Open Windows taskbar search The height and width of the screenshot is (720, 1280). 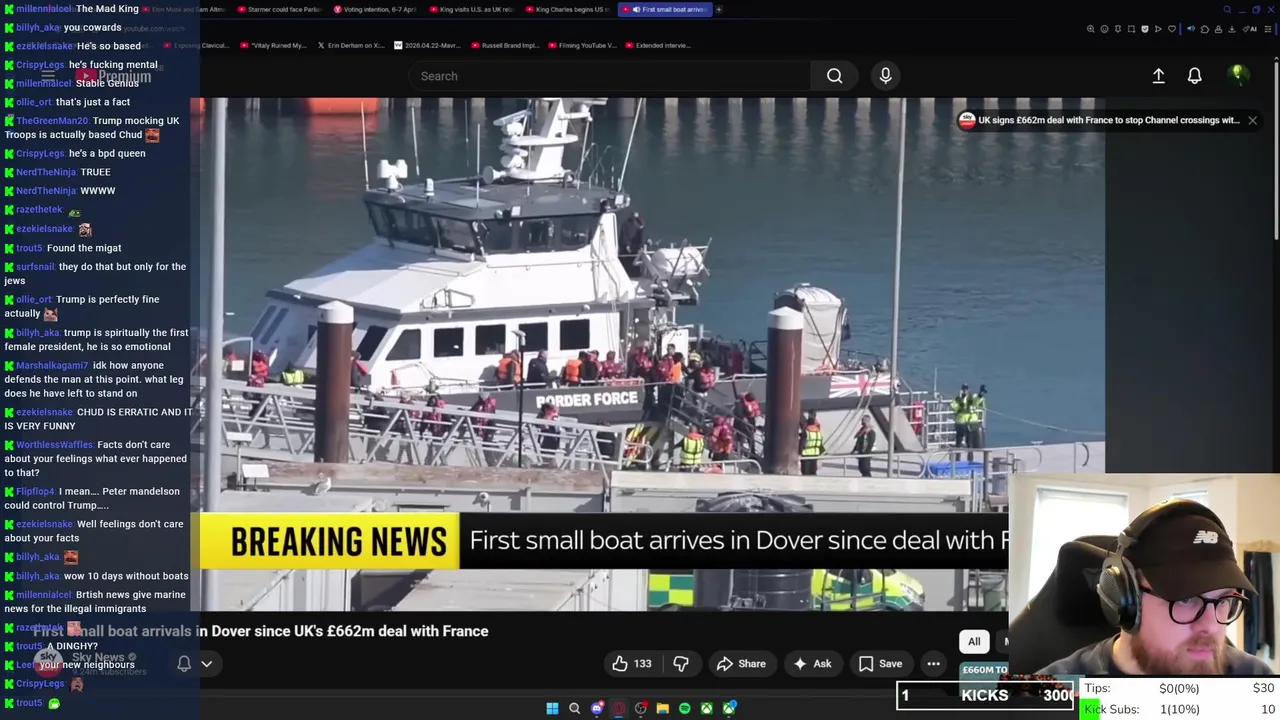(x=574, y=708)
